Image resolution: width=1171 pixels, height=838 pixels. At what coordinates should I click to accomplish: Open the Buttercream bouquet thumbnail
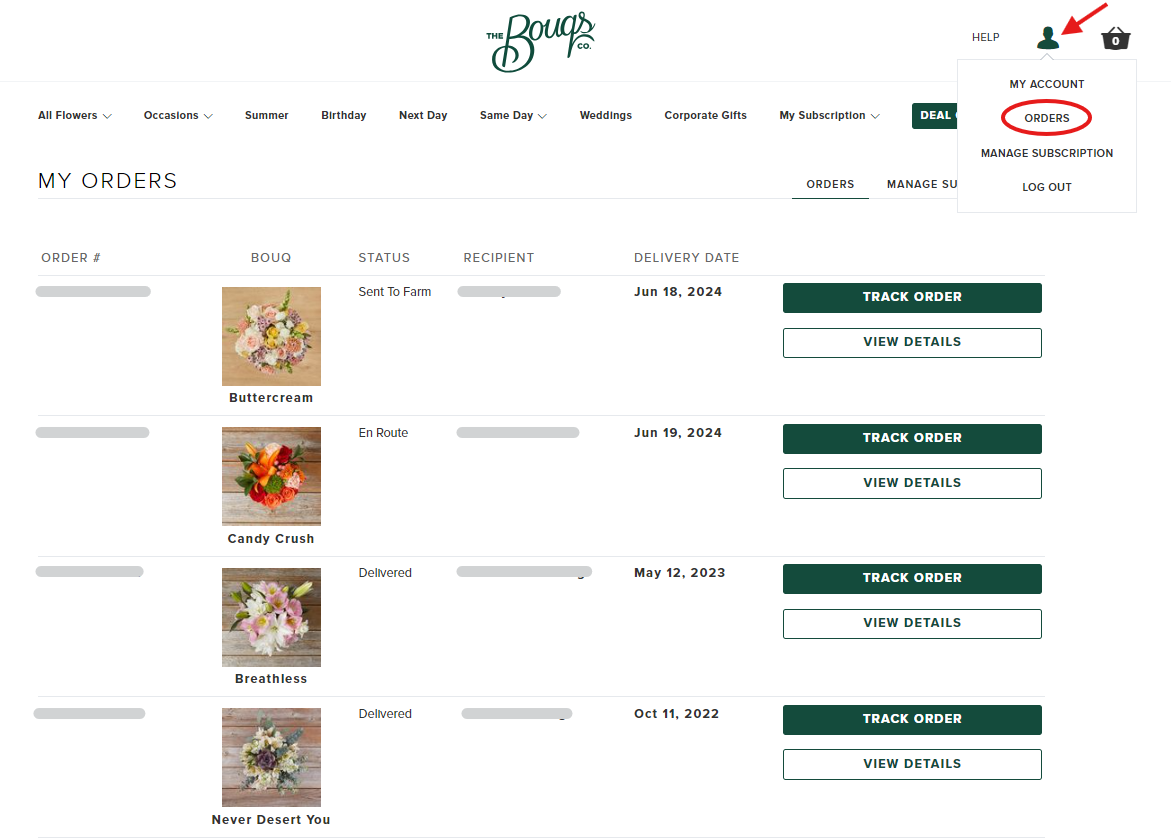(271, 336)
